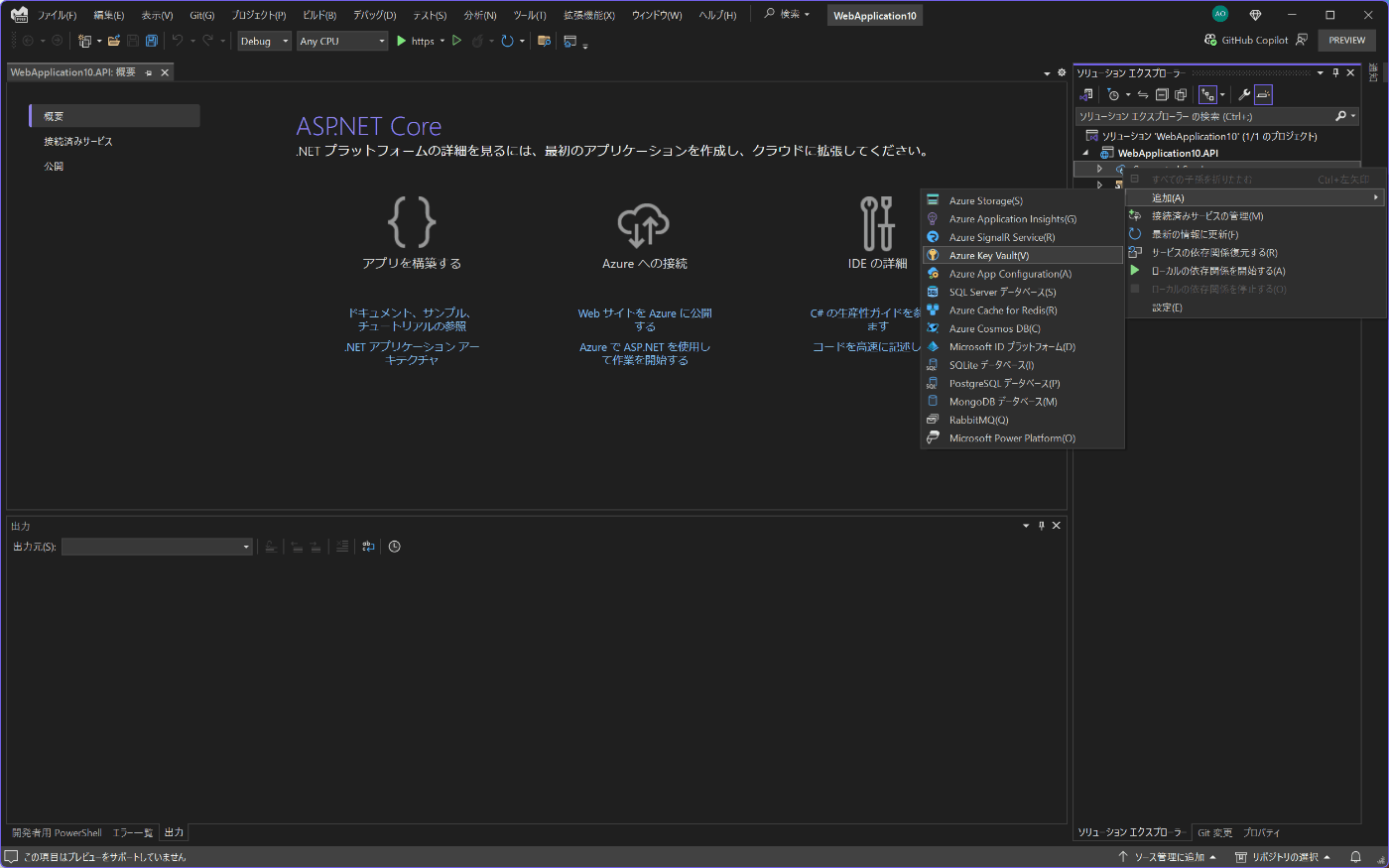Click the Properties wrench icon
Screen dimensions: 1389x868
click(1243, 94)
